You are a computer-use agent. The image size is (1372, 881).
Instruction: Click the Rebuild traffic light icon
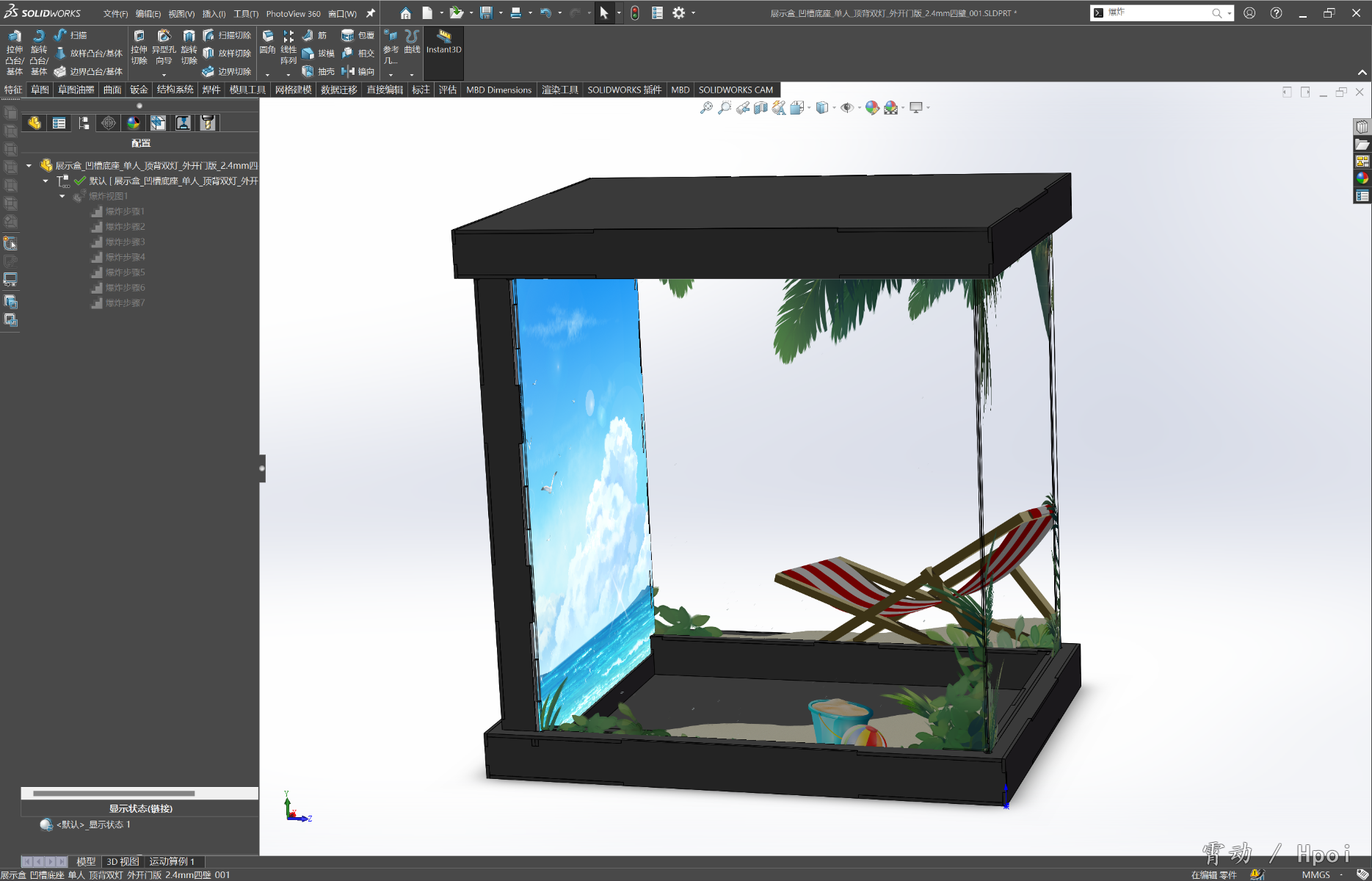pyautogui.click(x=634, y=13)
